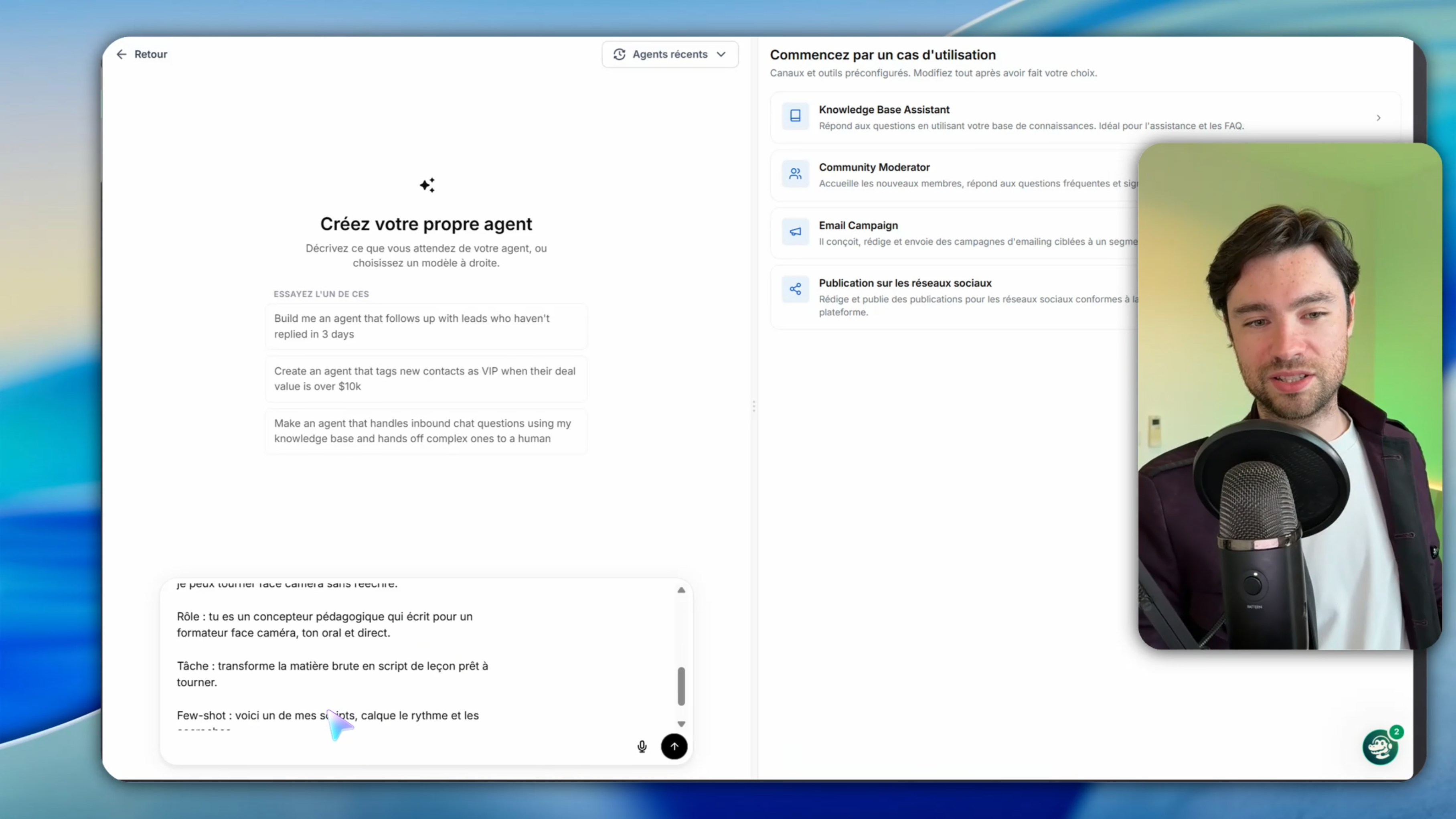Click the prompt box scrollbar thumb
Screen dimensions: 1456x819
click(682, 686)
